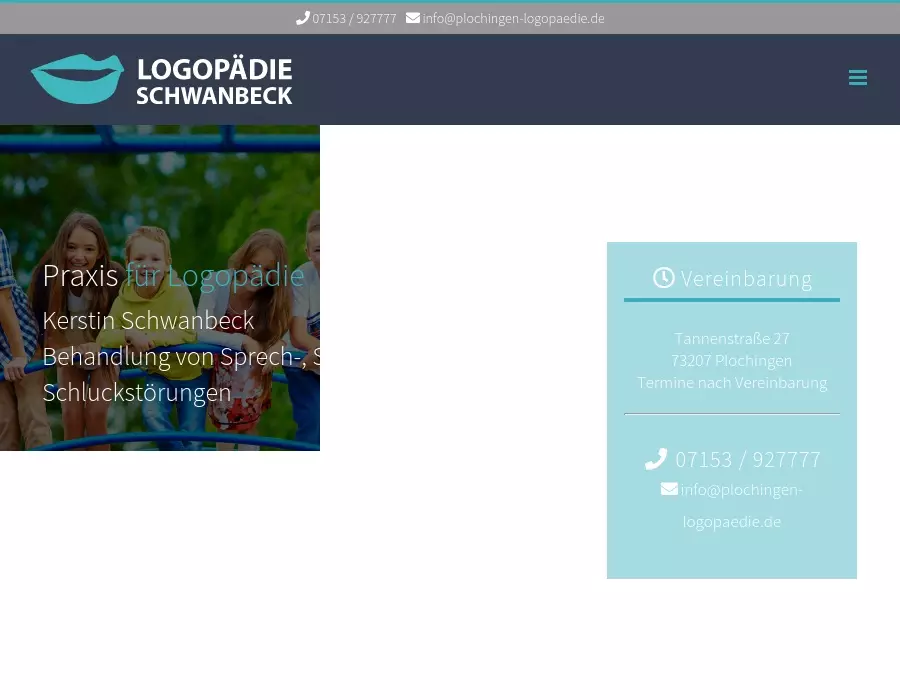
Task: Open the email address link in the top bar
Action: (x=513, y=18)
